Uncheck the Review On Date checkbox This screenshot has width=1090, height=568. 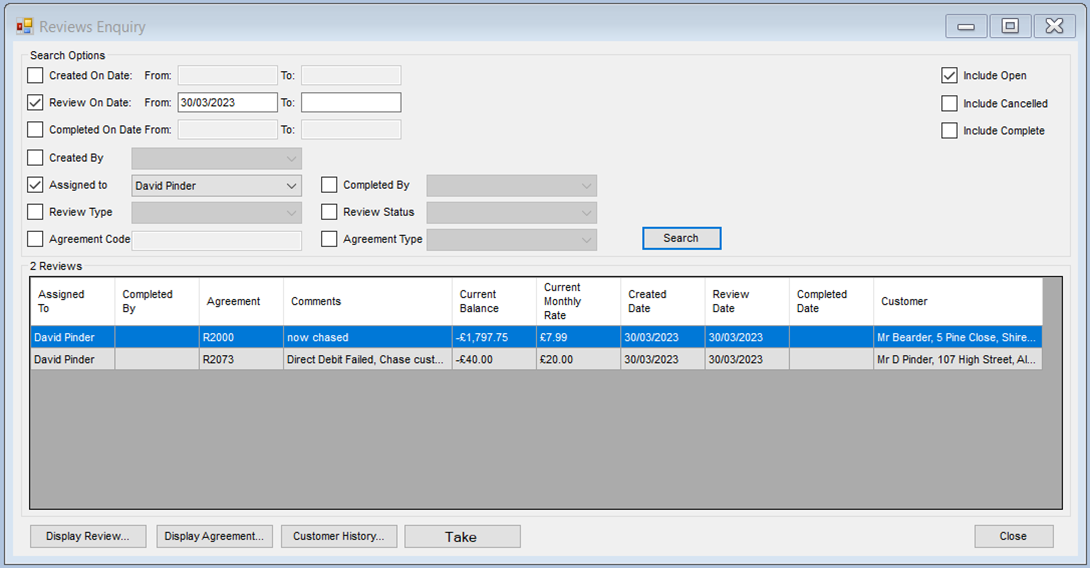coord(36,102)
